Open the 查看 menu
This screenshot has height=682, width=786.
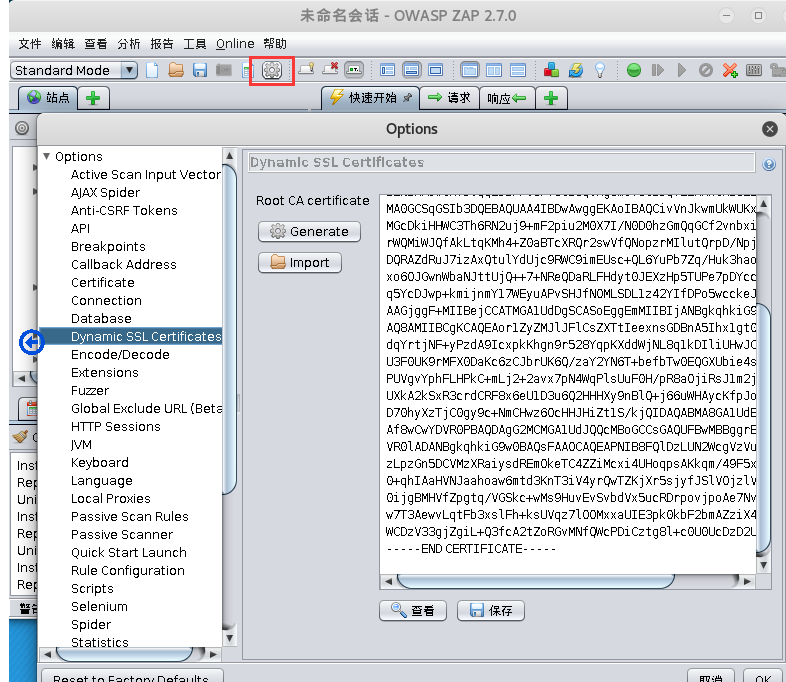[95, 44]
